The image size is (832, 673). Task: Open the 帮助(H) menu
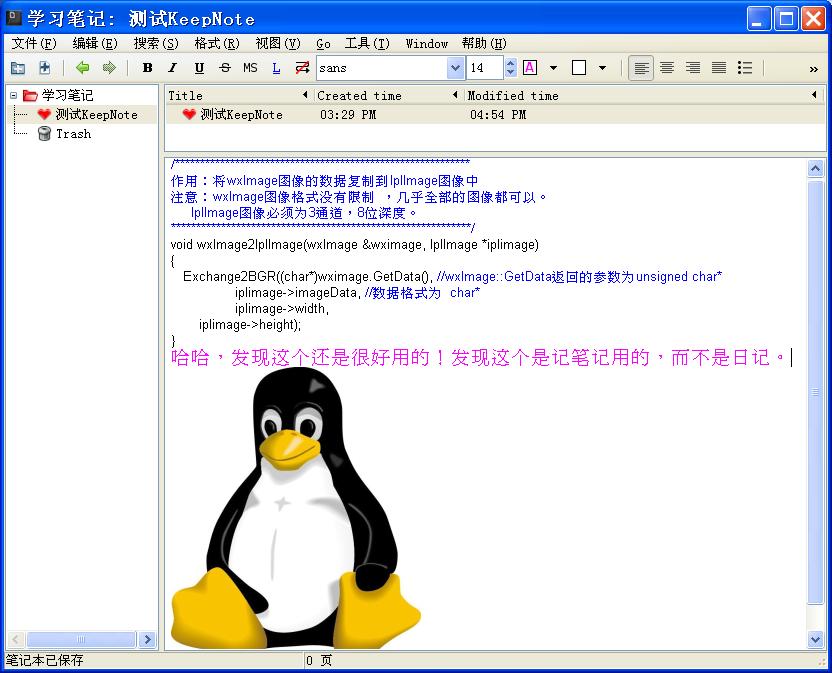pos(484,44)
